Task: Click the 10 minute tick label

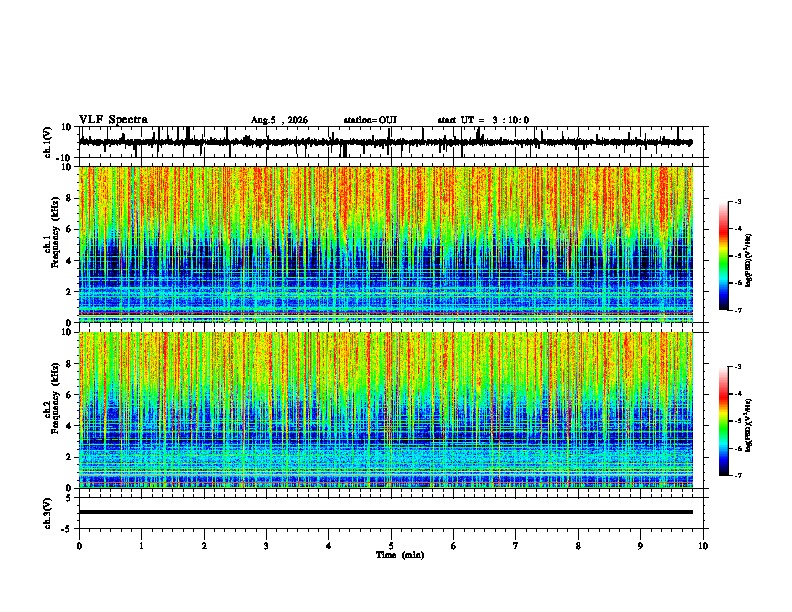Action: pyautogui.click(x=703, y=546)
